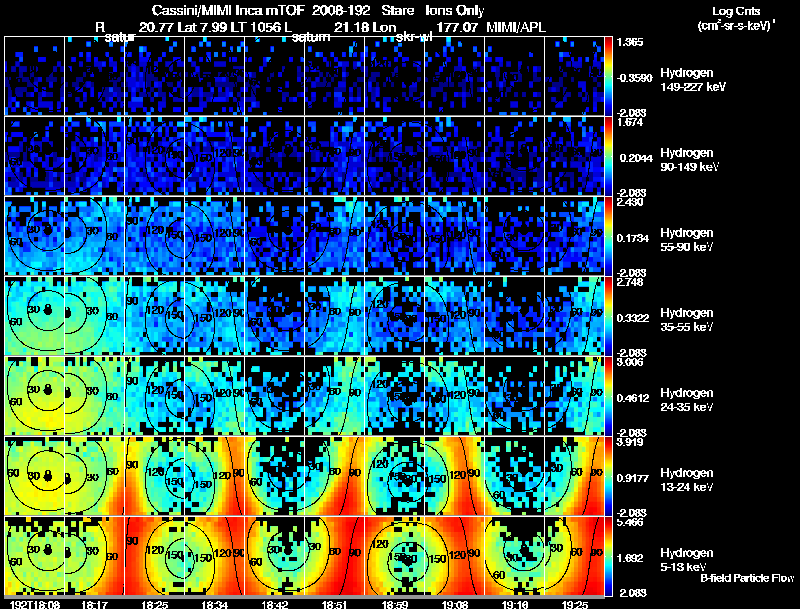Click the 18:59 time axis label
This screenshot has height=609, width=800.
click(394, 604)
